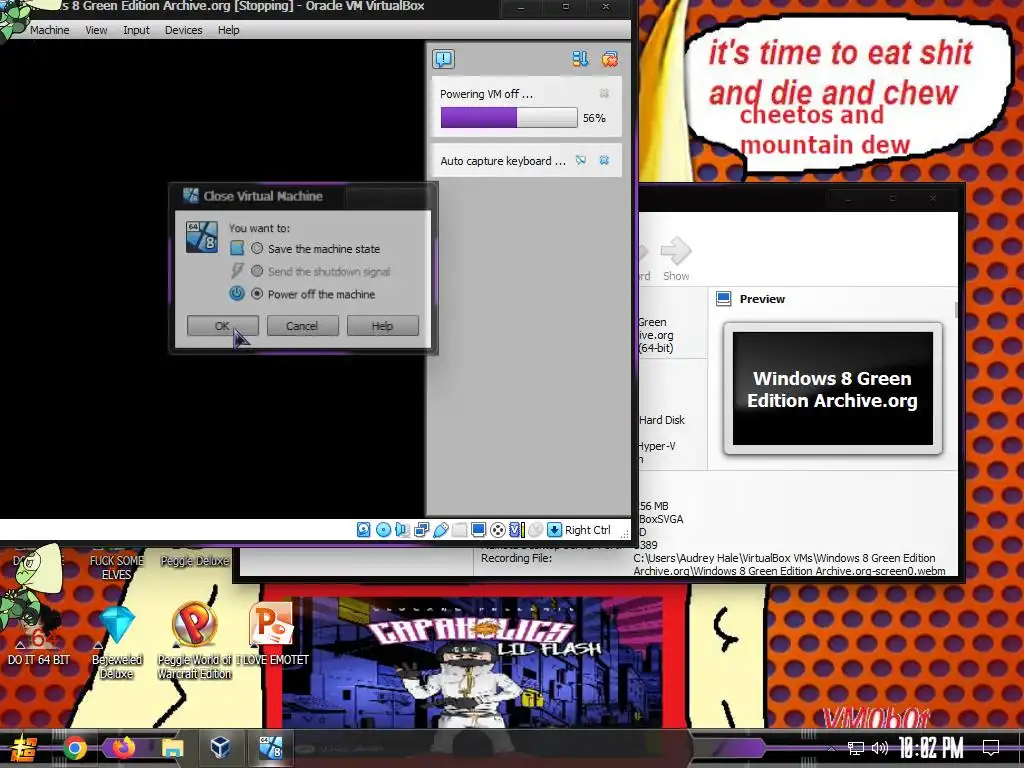Image resolution: width=1024 pixels, height=768 pixels.
Task: Select Save the machine state option
Action: click(x=257, y=248)
